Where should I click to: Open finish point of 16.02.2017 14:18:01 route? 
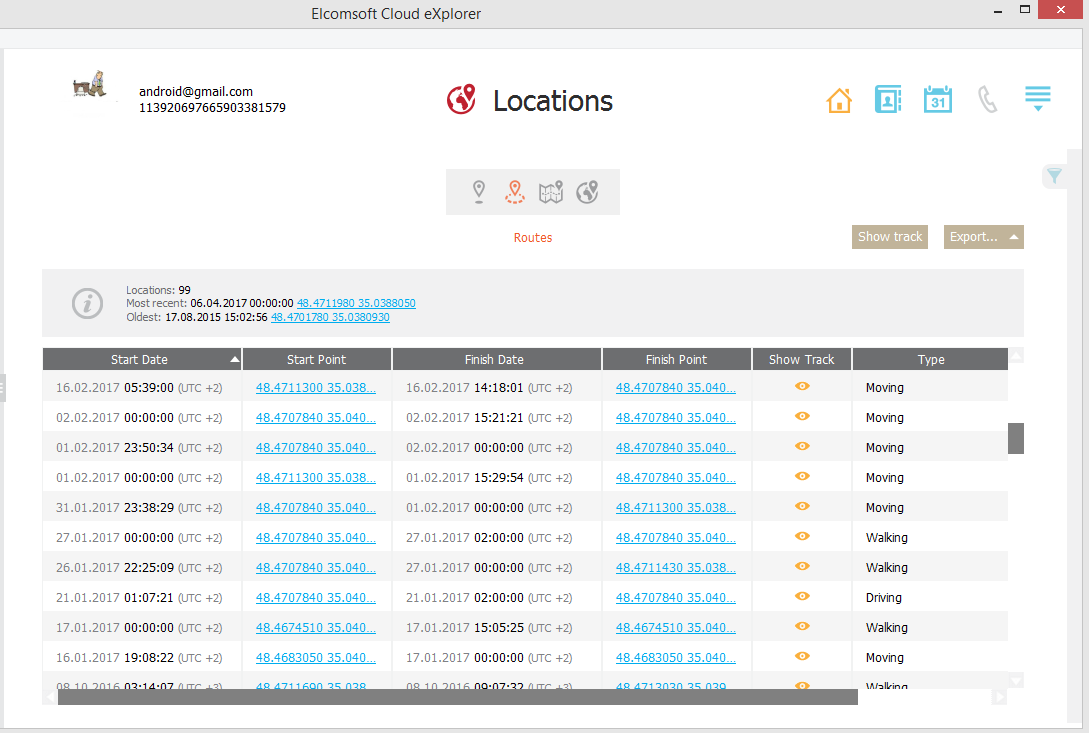point(676,388)
